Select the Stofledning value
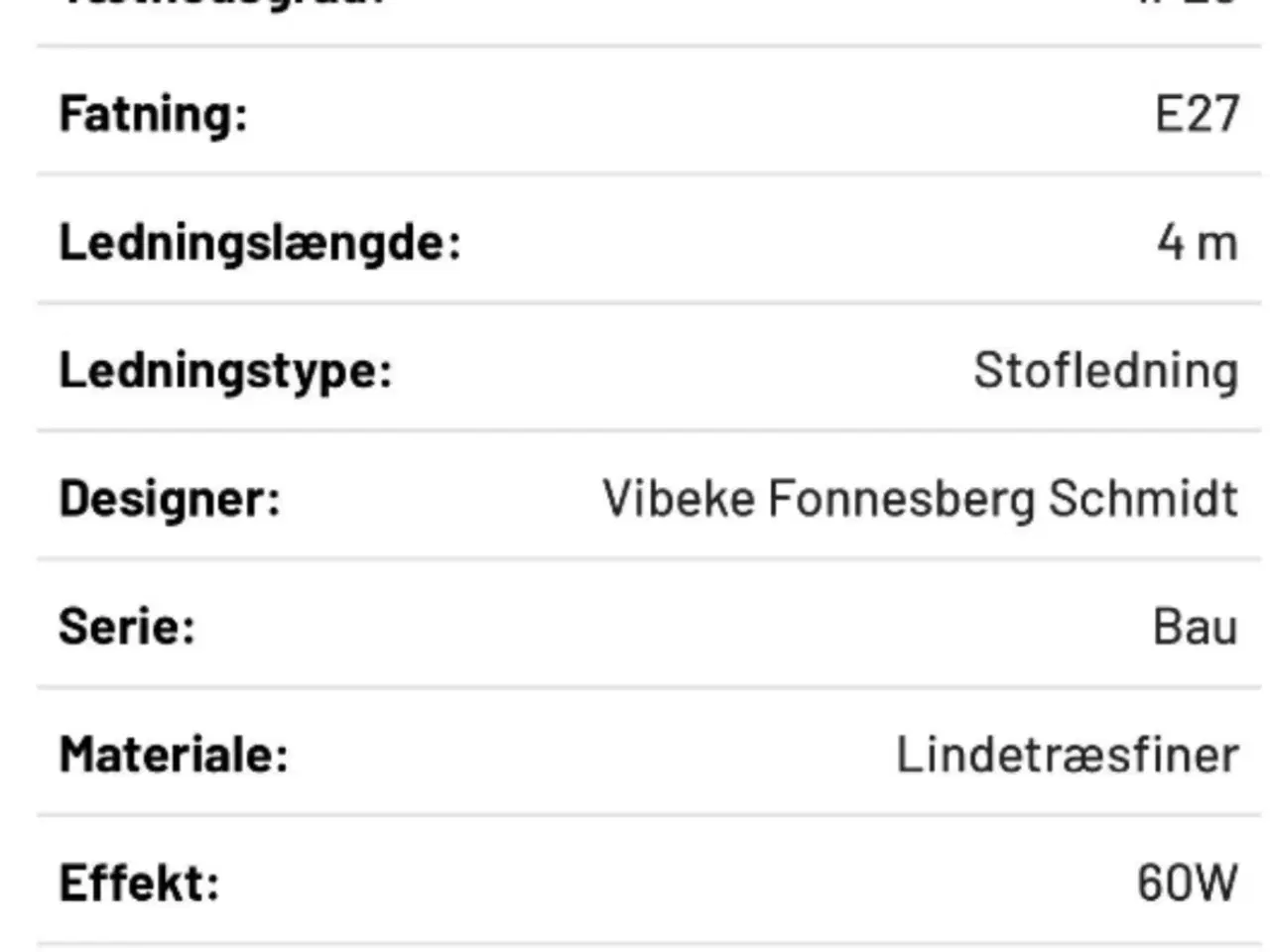1270x952 pixels. pyautogui.click(x=1105, y=370)
